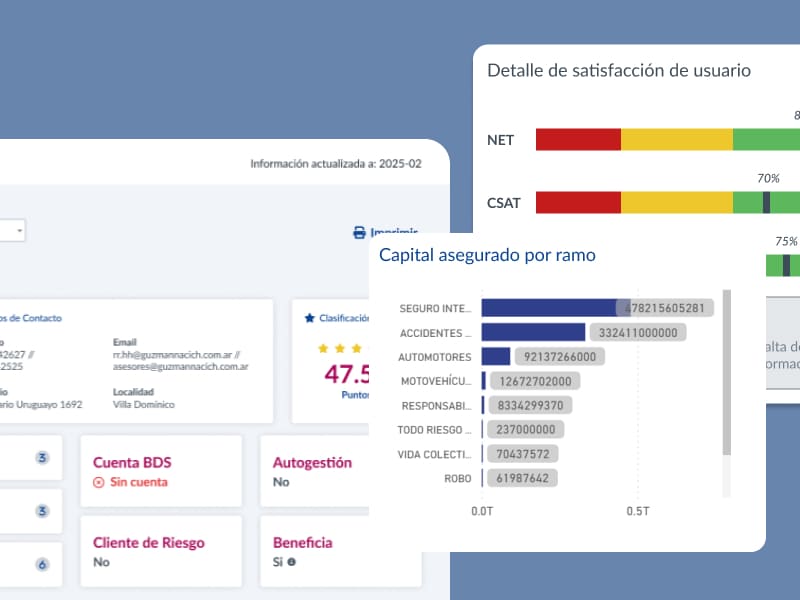This screenshot has width=800, height=600.
Task: Select the AUTOMOTORES bar
Action: (496, 356)
